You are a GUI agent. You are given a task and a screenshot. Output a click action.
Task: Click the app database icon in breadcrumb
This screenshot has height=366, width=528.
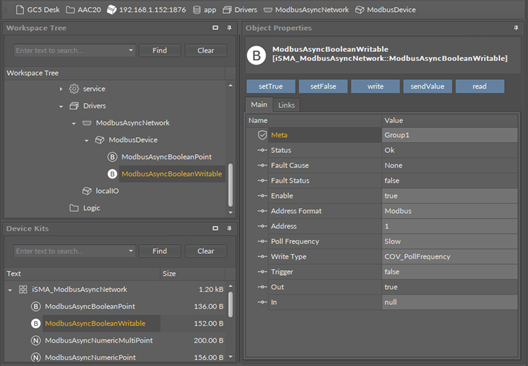tap(197, 10)
